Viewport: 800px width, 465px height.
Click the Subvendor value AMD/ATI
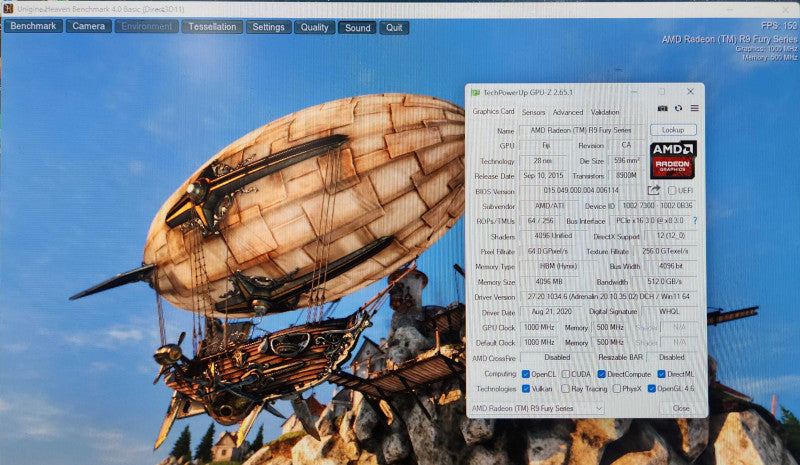click(x=549, y=206)
